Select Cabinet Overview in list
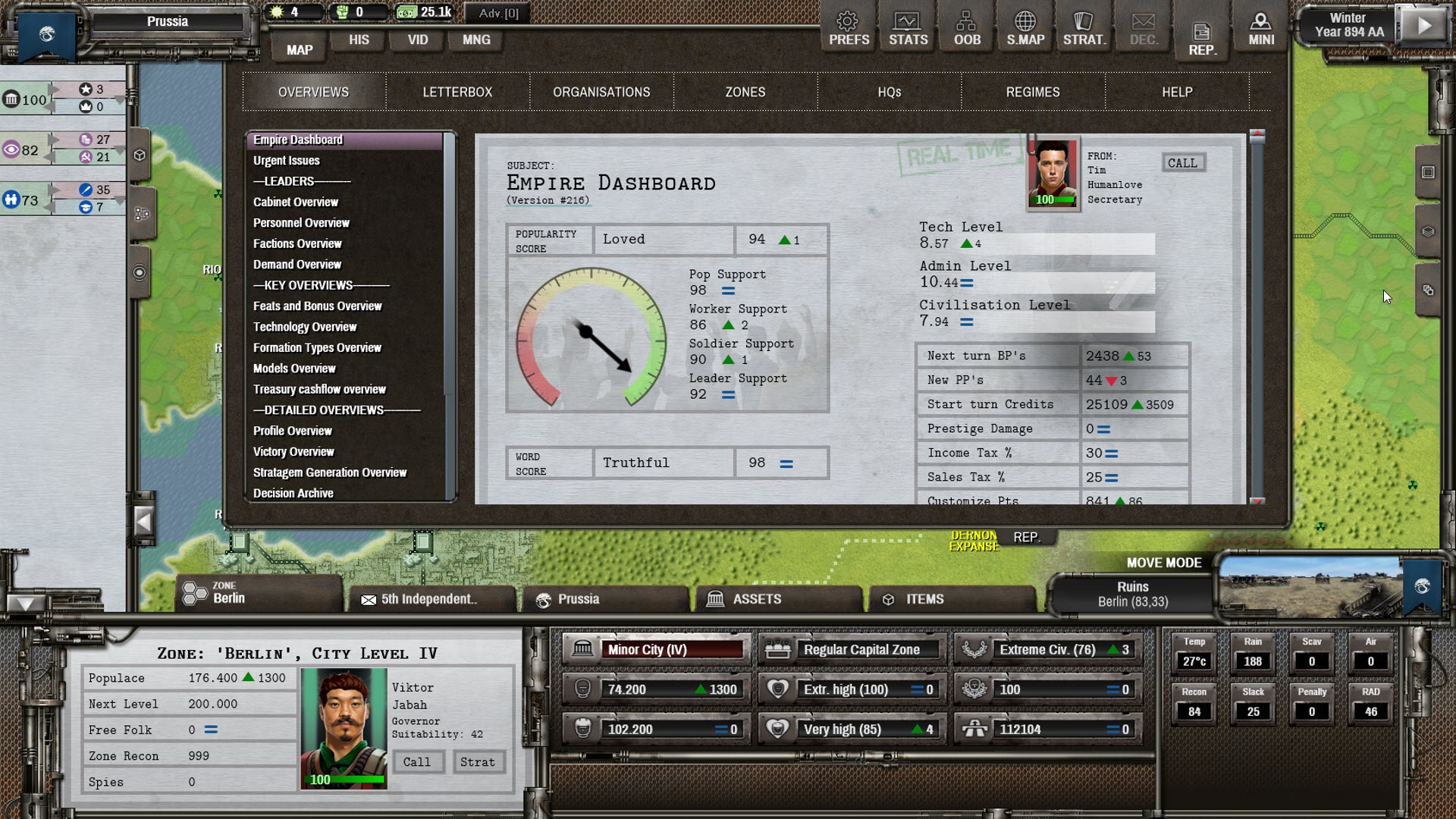Image resolution: width=1456 pixels, height=819 pixels. click(296, 202)
